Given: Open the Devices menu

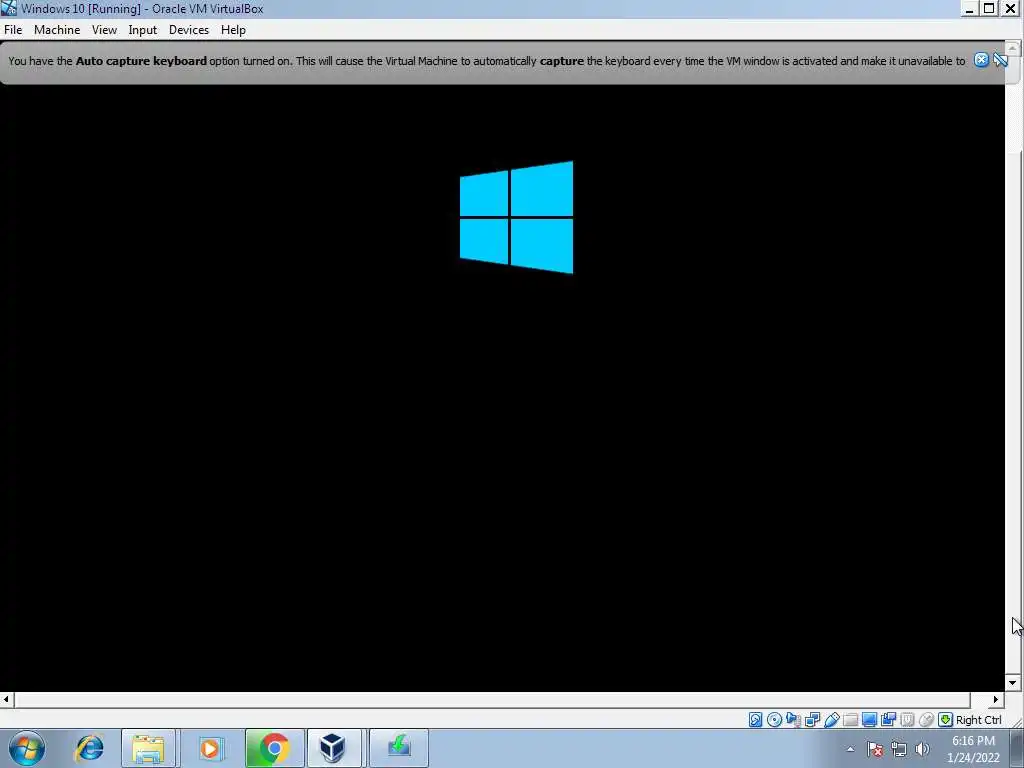Looking at the screenshot, I should click(189, 30).
